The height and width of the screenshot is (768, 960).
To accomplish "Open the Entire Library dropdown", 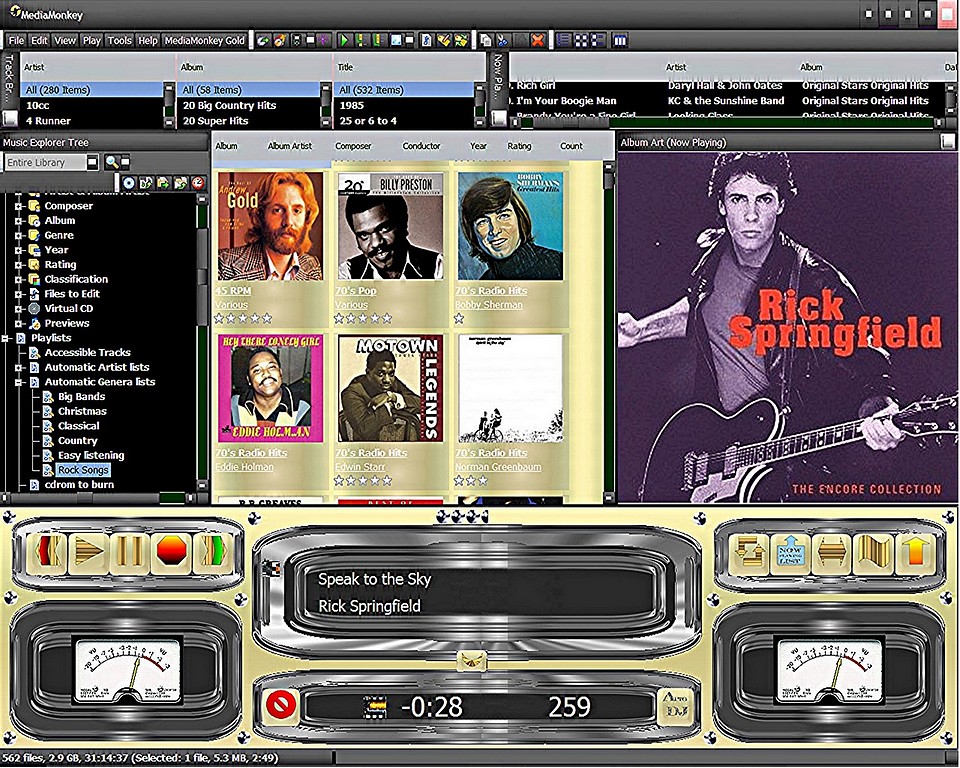I will pyautogui.click(x=92, y=162).
